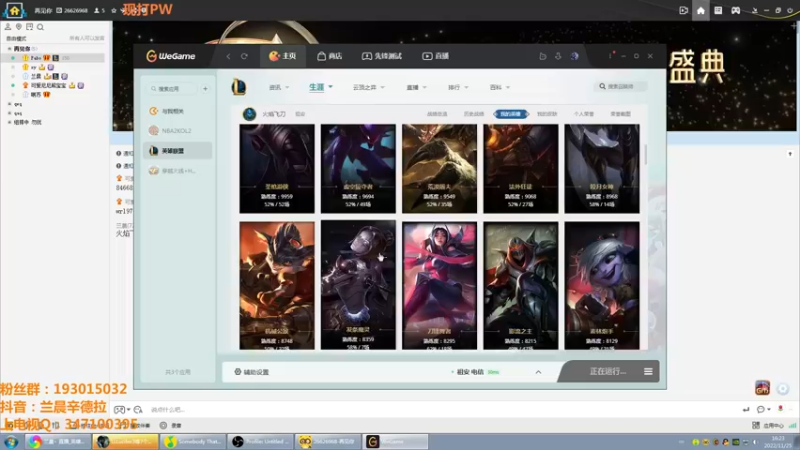Viewport: 800px width, 450px height.
Task: Open champion card with mastery 8968
Action: (x=602, y=168)
